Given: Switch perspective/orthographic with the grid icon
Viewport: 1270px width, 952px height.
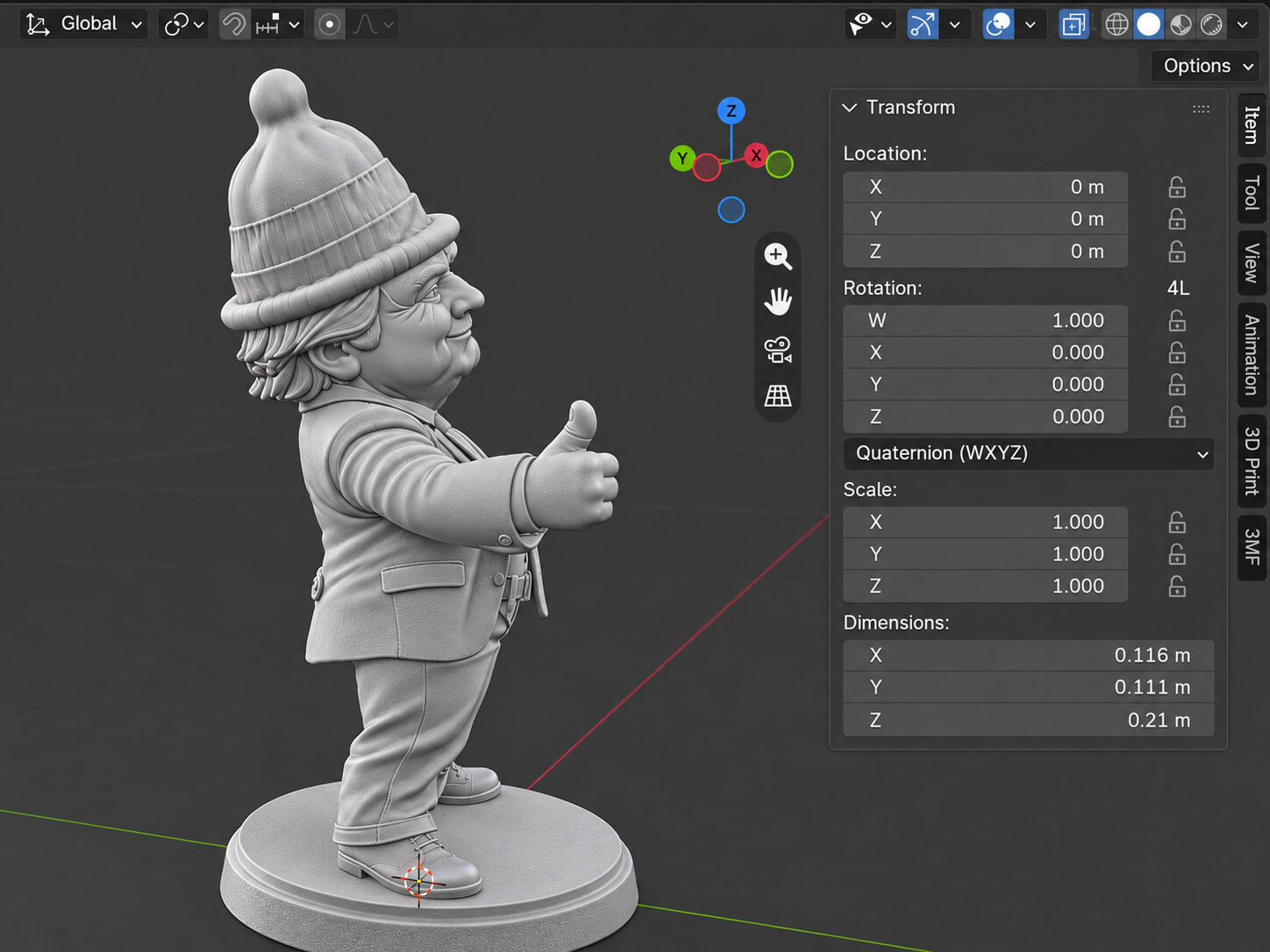Looking at the screenshot, I should (x=778, y=396).
